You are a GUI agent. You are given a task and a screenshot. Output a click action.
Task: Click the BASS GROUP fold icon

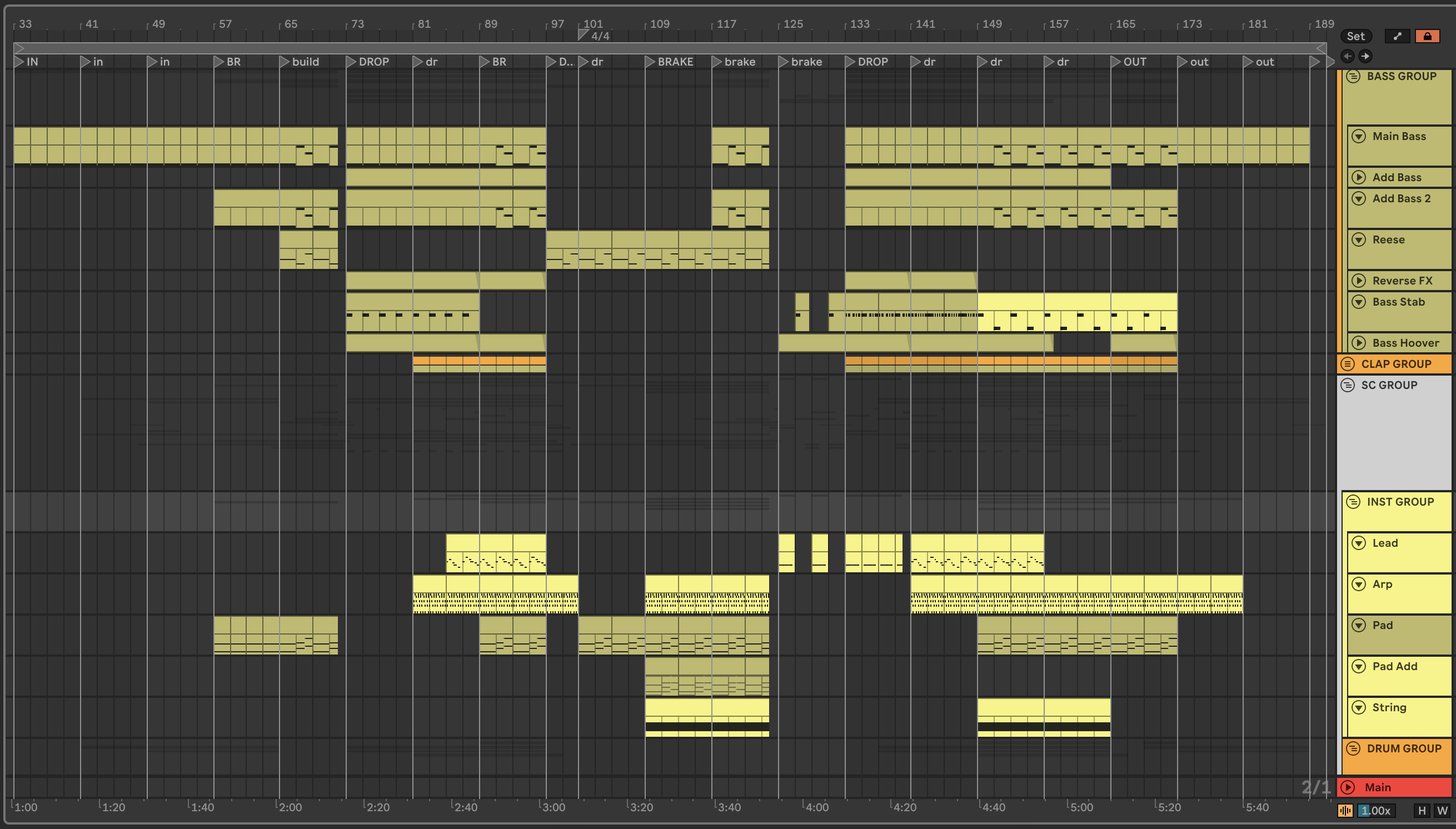click(x=1353, y=76)
